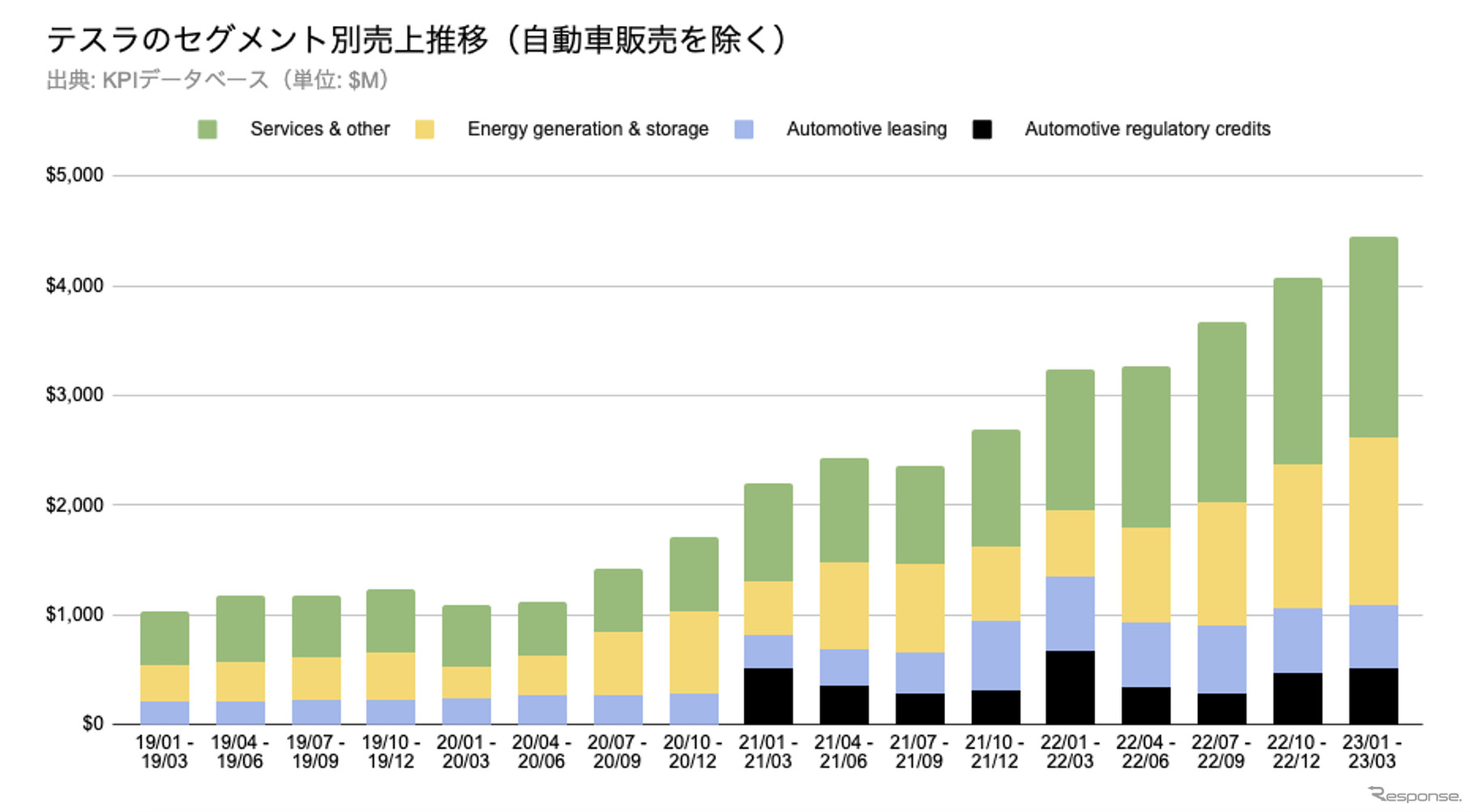
Task: Click the 21/10 - 21/12 x-axis label
Action: click(995, 752)
